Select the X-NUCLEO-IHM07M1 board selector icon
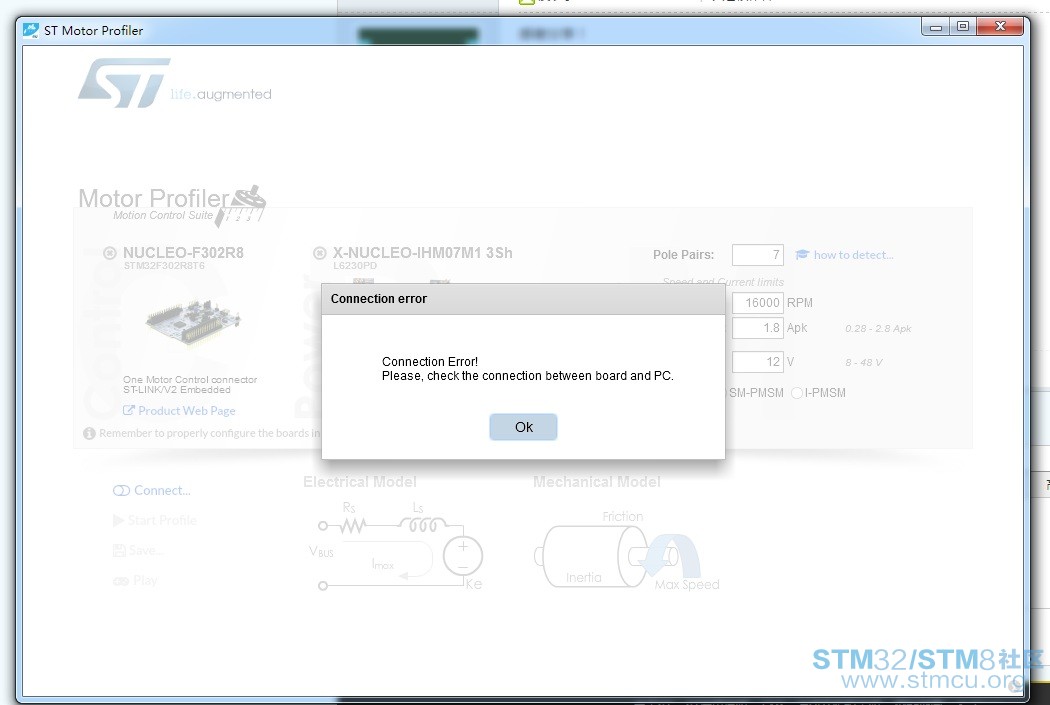This screenshot has width=1050, height=705. [319, 253]
